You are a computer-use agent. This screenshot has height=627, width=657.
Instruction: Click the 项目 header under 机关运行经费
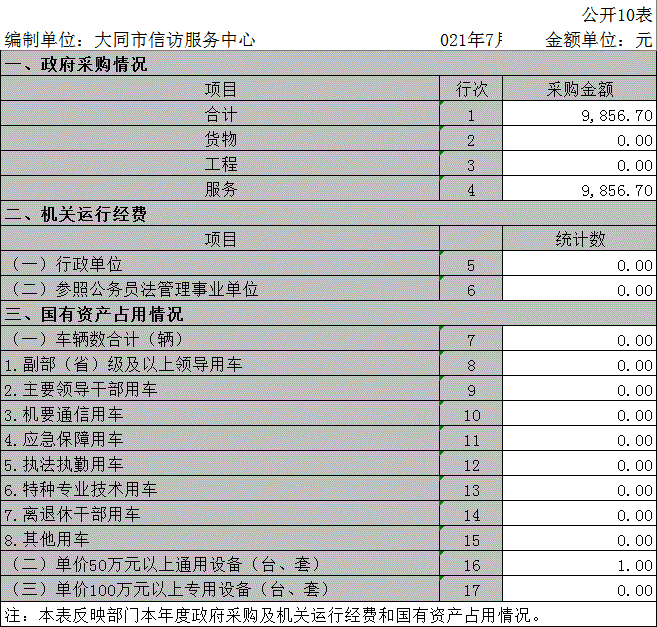[x=220, y=239]
